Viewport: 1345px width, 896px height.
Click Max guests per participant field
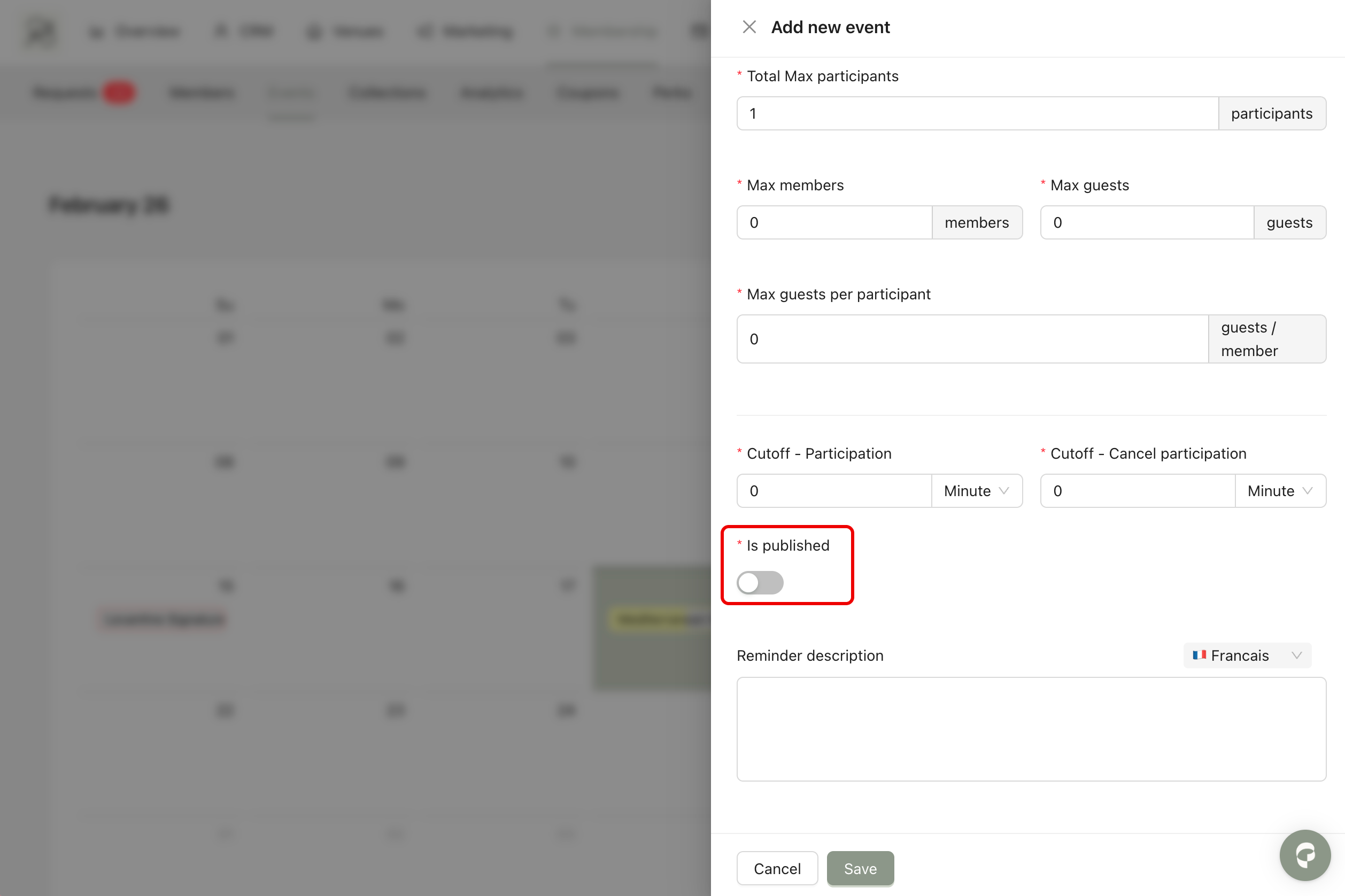tap(972, 339)
